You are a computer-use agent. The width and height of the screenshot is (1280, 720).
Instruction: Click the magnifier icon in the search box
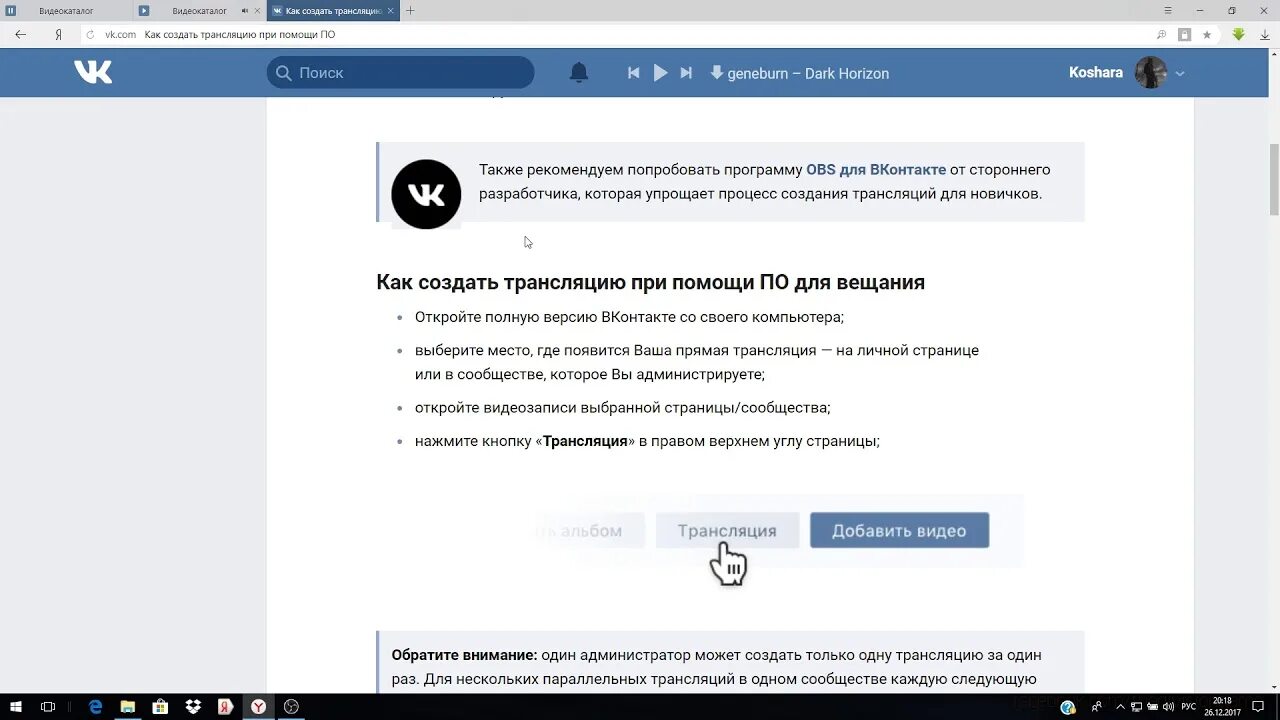click(283, 72)
